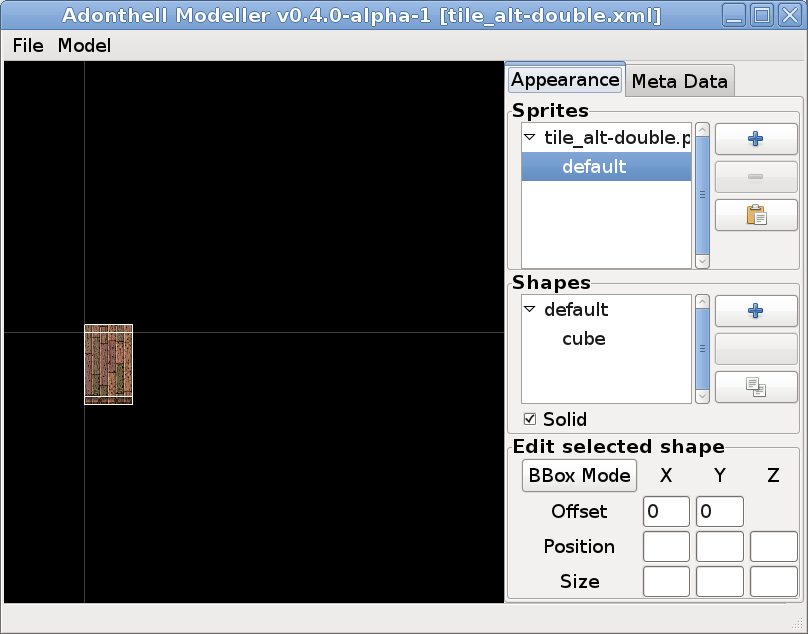Click the wooden tile sprite in preview
This screenshot has width=808, height=634.
[109, 364]
